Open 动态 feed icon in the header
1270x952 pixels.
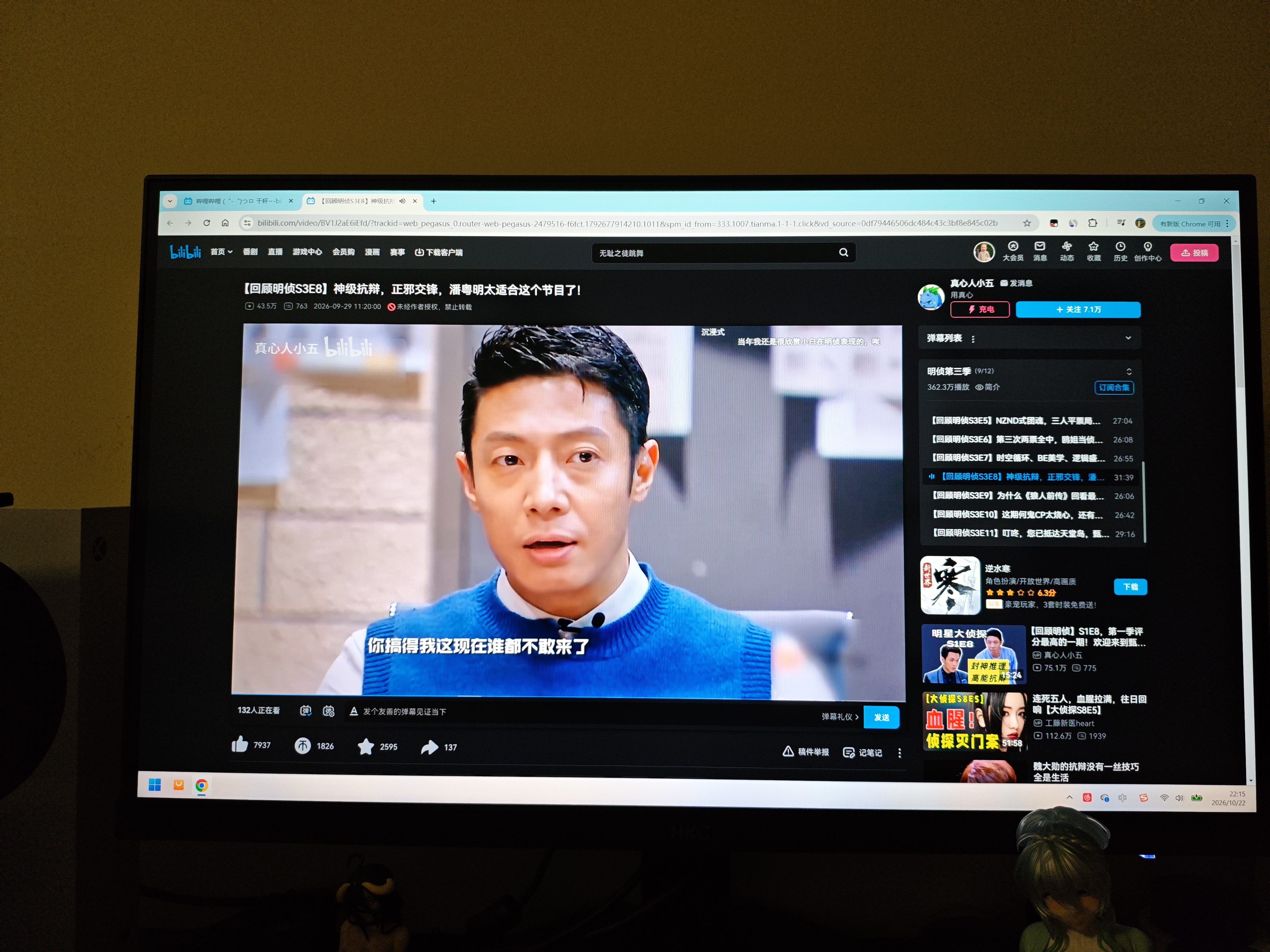pos(1067,251)
